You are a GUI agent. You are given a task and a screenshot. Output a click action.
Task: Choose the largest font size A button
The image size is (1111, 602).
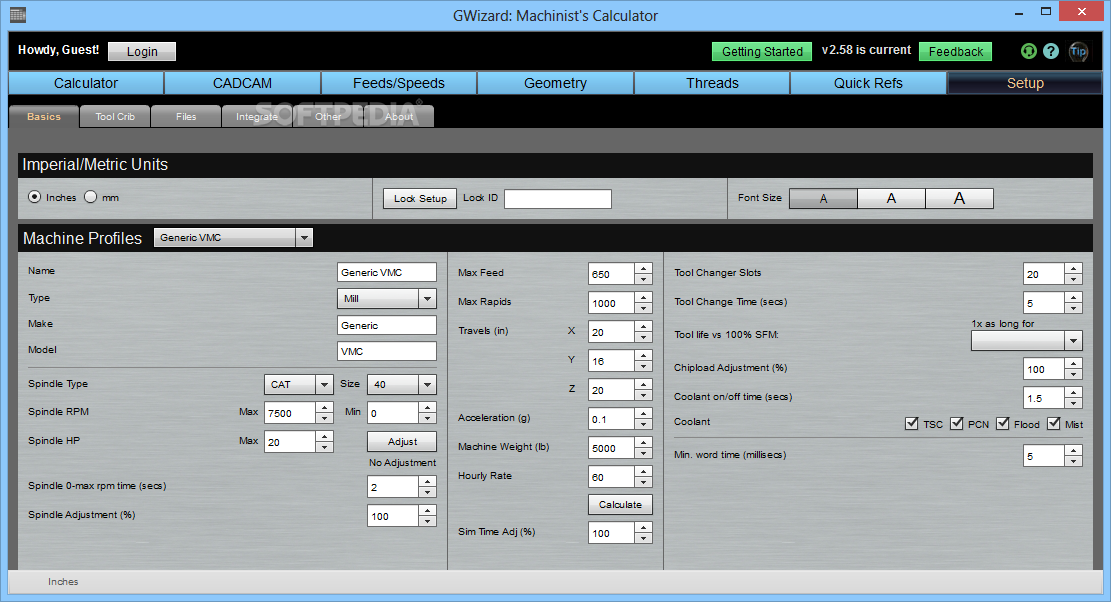[x=959, y=198]
